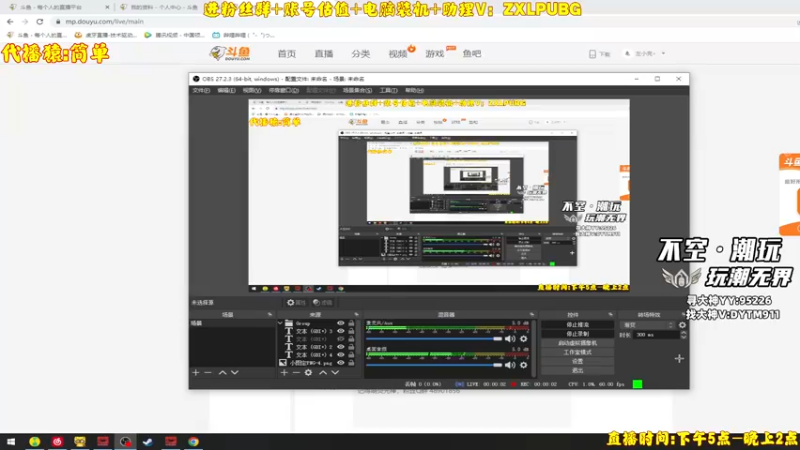Open 停靠窗口(D) menu in OBS

tap(284, 90)
